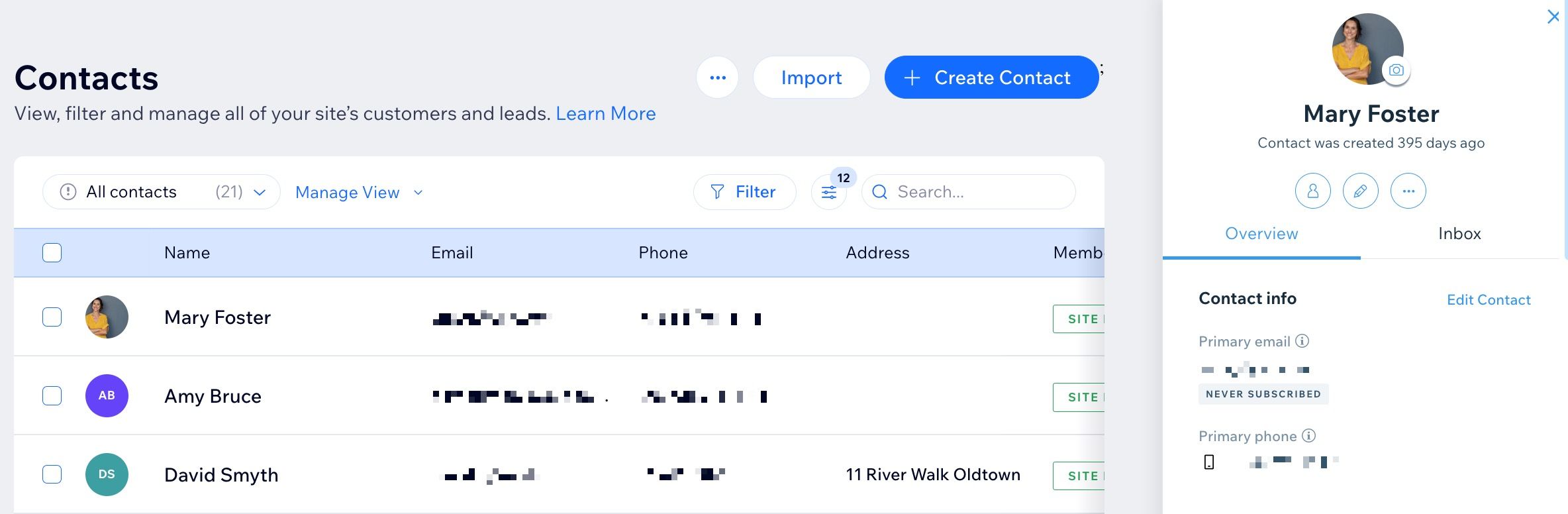Screen dimensions: 1568x514
Task: Check the box next to David Smyth
Action: (52, 475)
